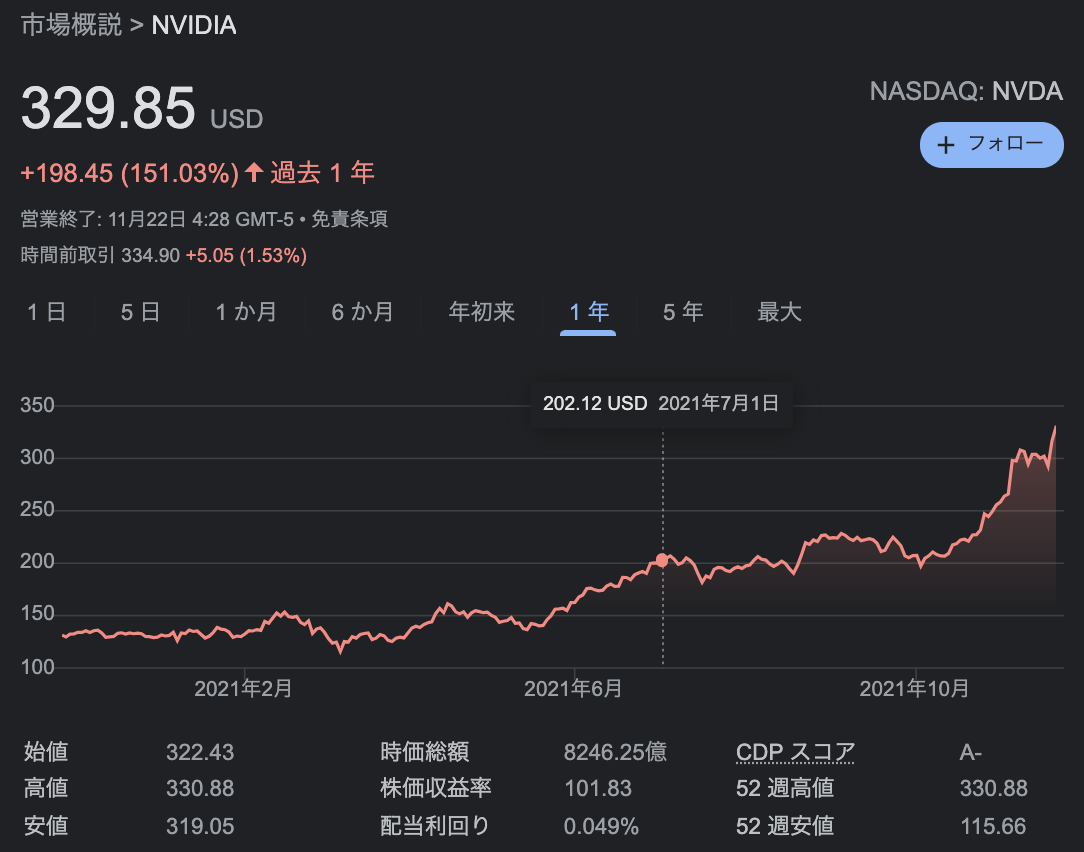Click the 100 y-axis label
Image resolution: width=1084 pixels, height=852 pixels.
37,667
